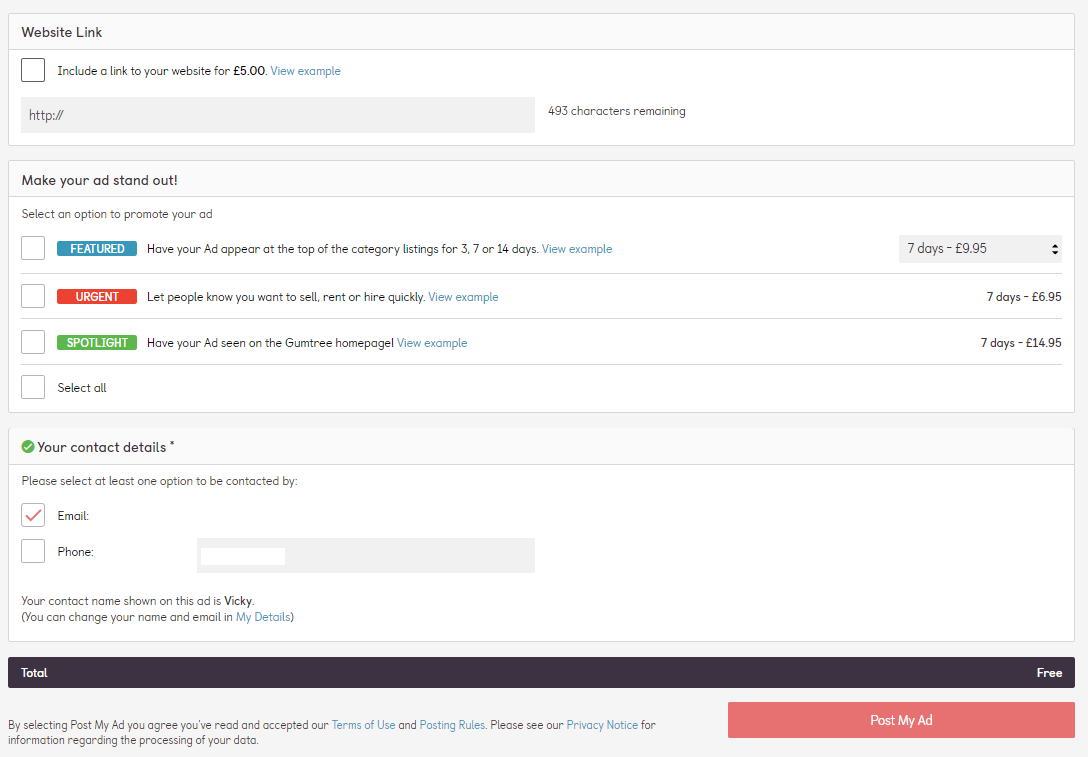The image size is (1088, 757).
Task: Enable the Spotlight promotion checkbox
Action: [33, 342]
